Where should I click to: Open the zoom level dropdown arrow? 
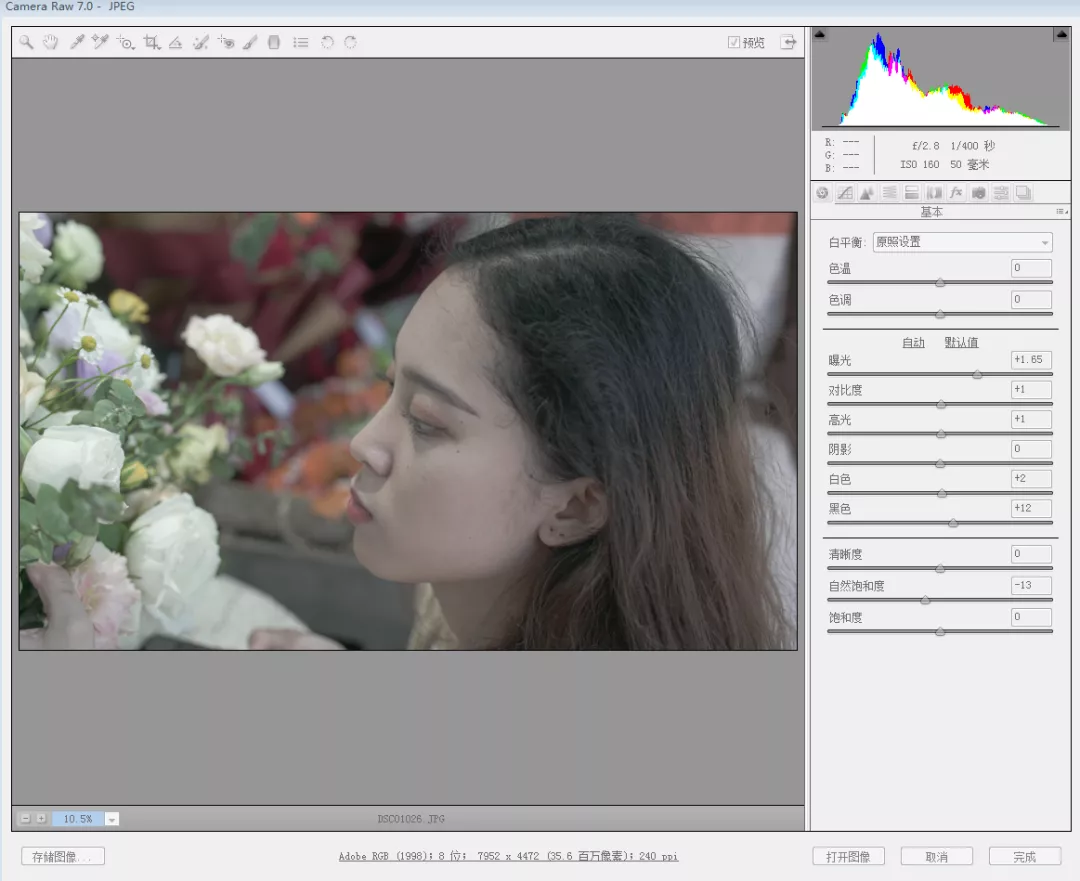tap(112, 819)
